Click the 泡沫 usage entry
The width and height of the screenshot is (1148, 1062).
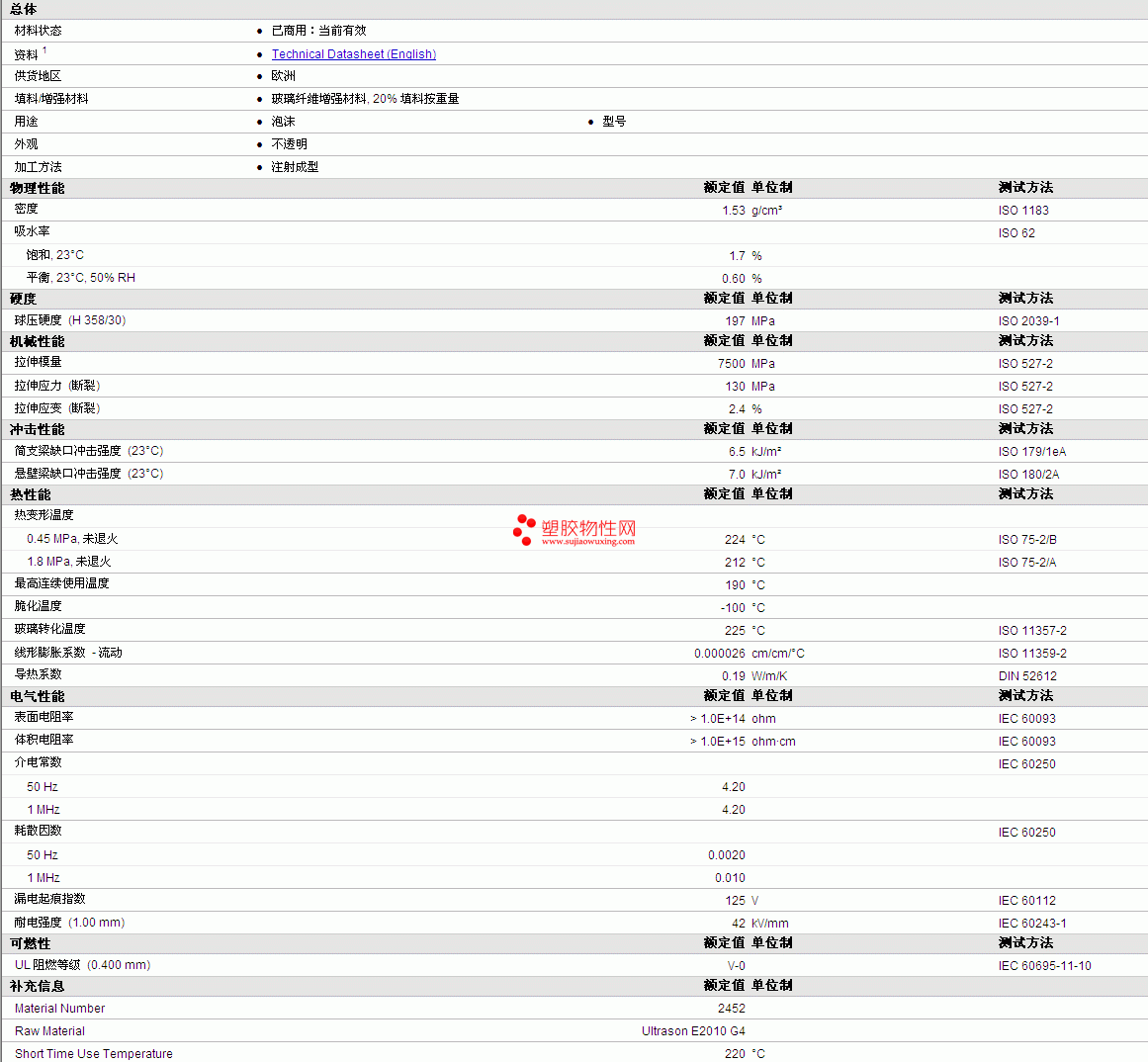[x=284, y=122]
